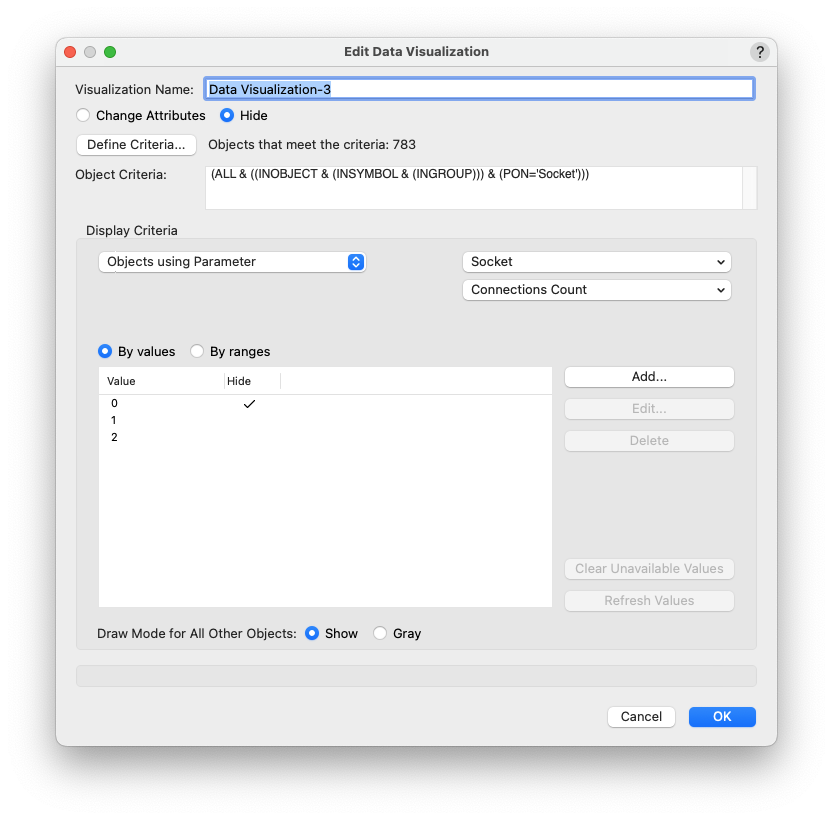Select the Change Attributes radio button
Screen dimensions: 833x820
[83, 115]
